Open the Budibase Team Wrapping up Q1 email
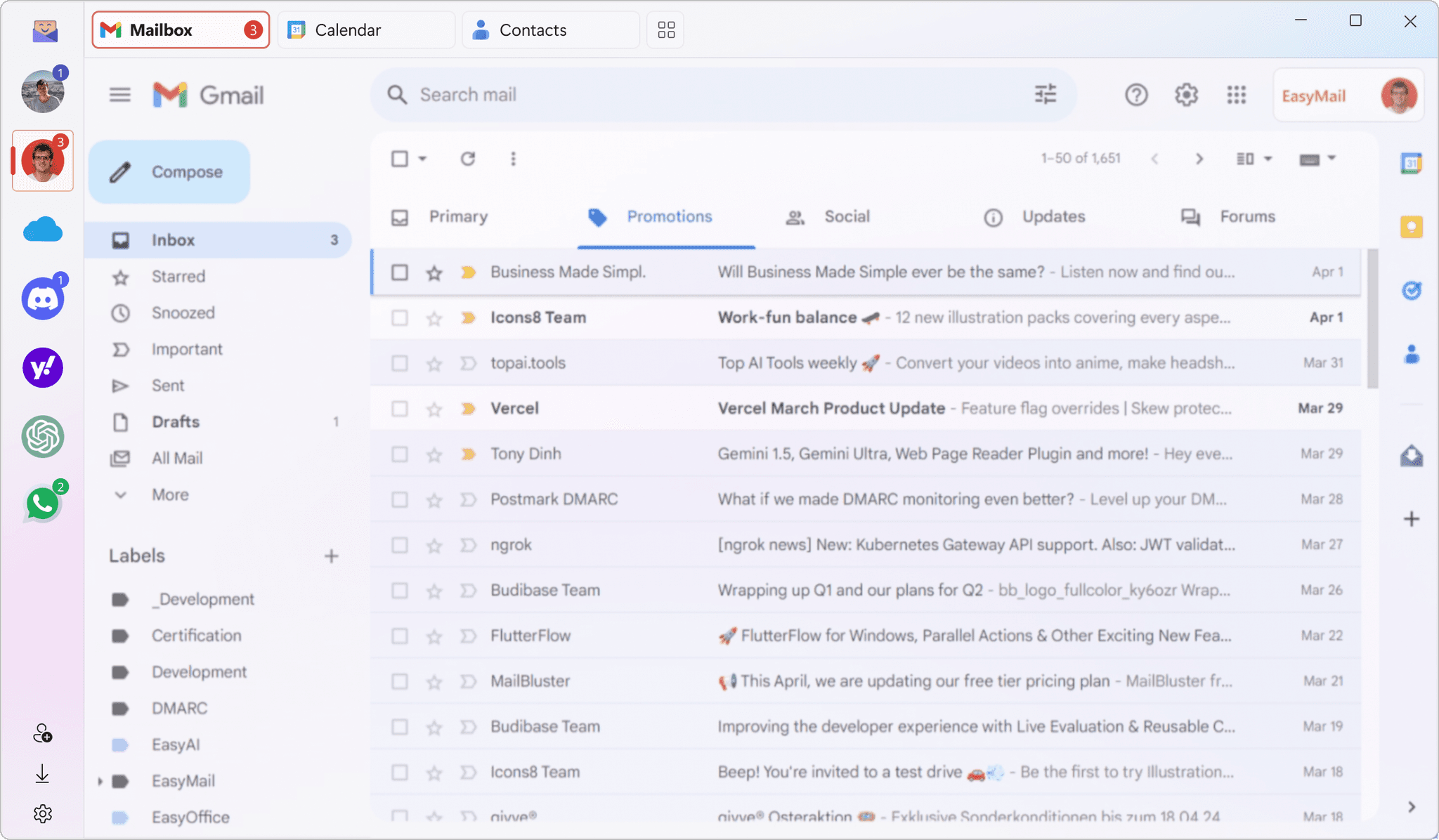1439x840 pixels. click(x=866, y=591)
